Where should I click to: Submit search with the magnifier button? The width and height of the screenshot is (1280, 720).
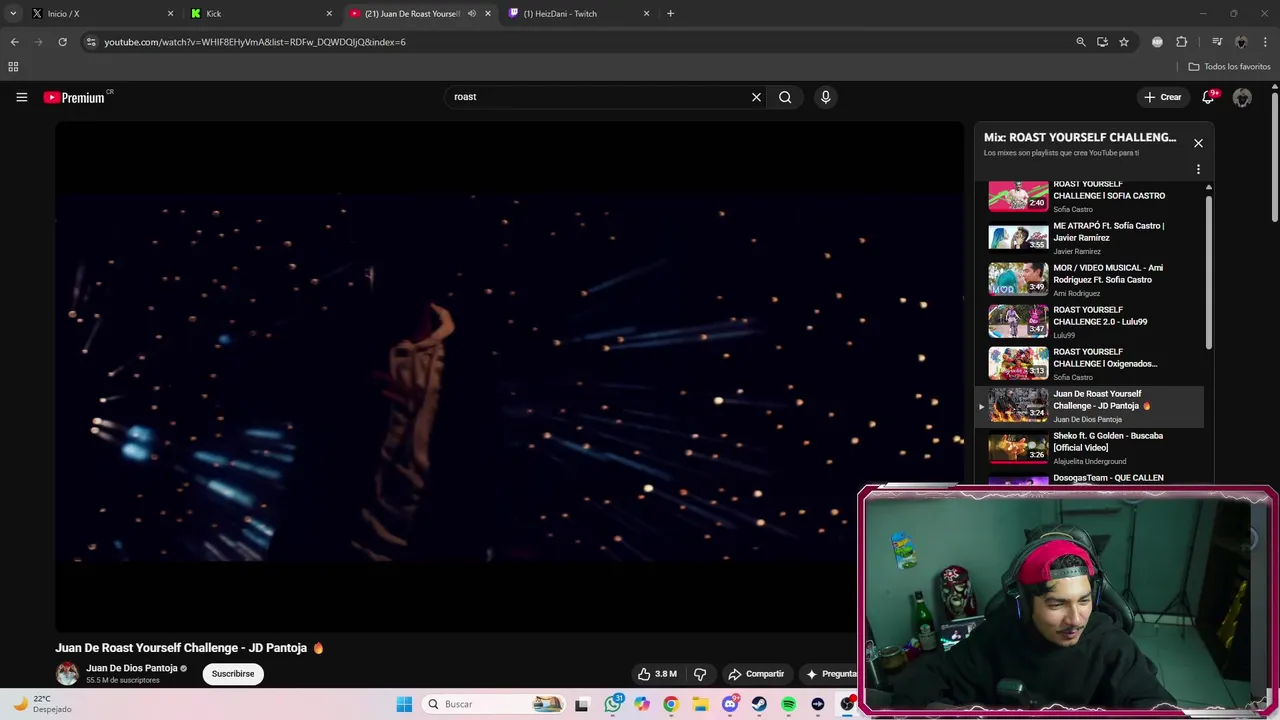coord(785,97)
